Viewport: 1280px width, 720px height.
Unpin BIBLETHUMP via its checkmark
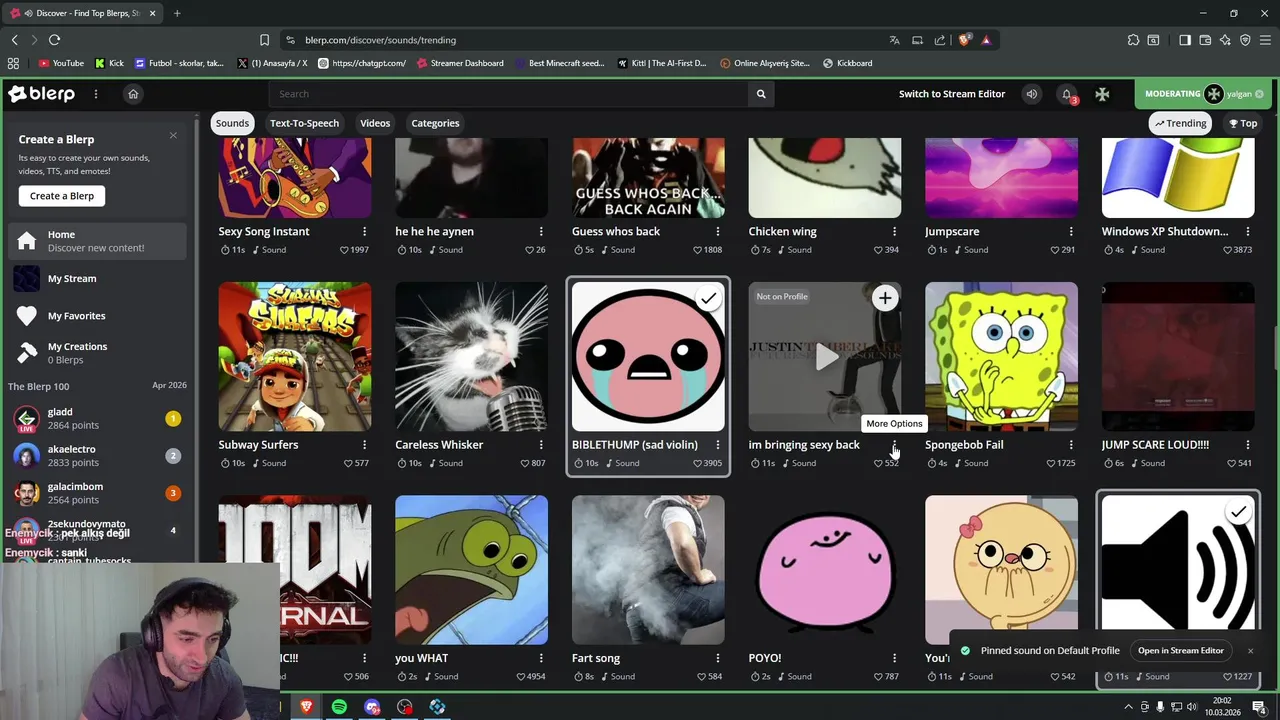tap(708, 298)
